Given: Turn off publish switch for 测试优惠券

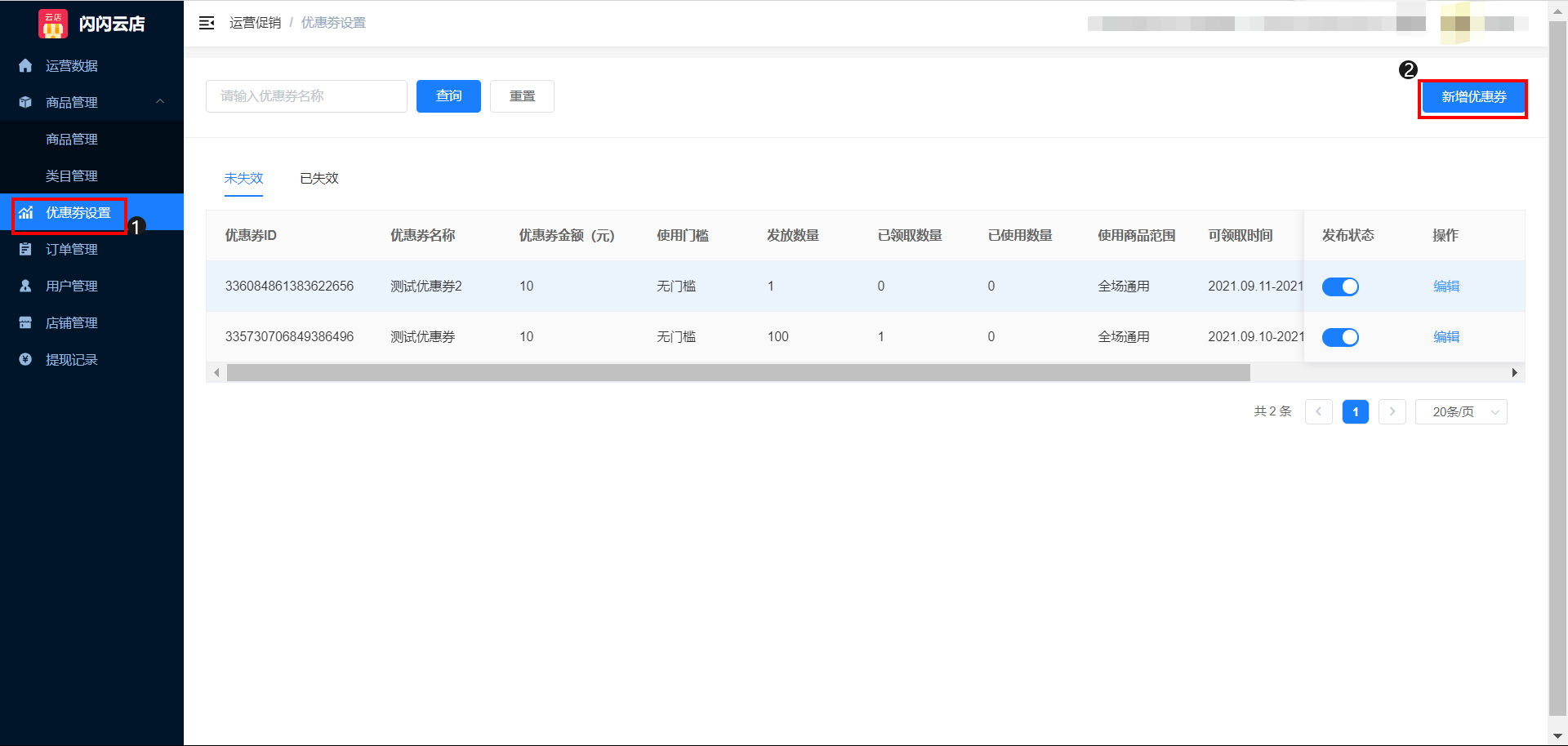Looking at the screenshot, I should [x=1340, y=336].
